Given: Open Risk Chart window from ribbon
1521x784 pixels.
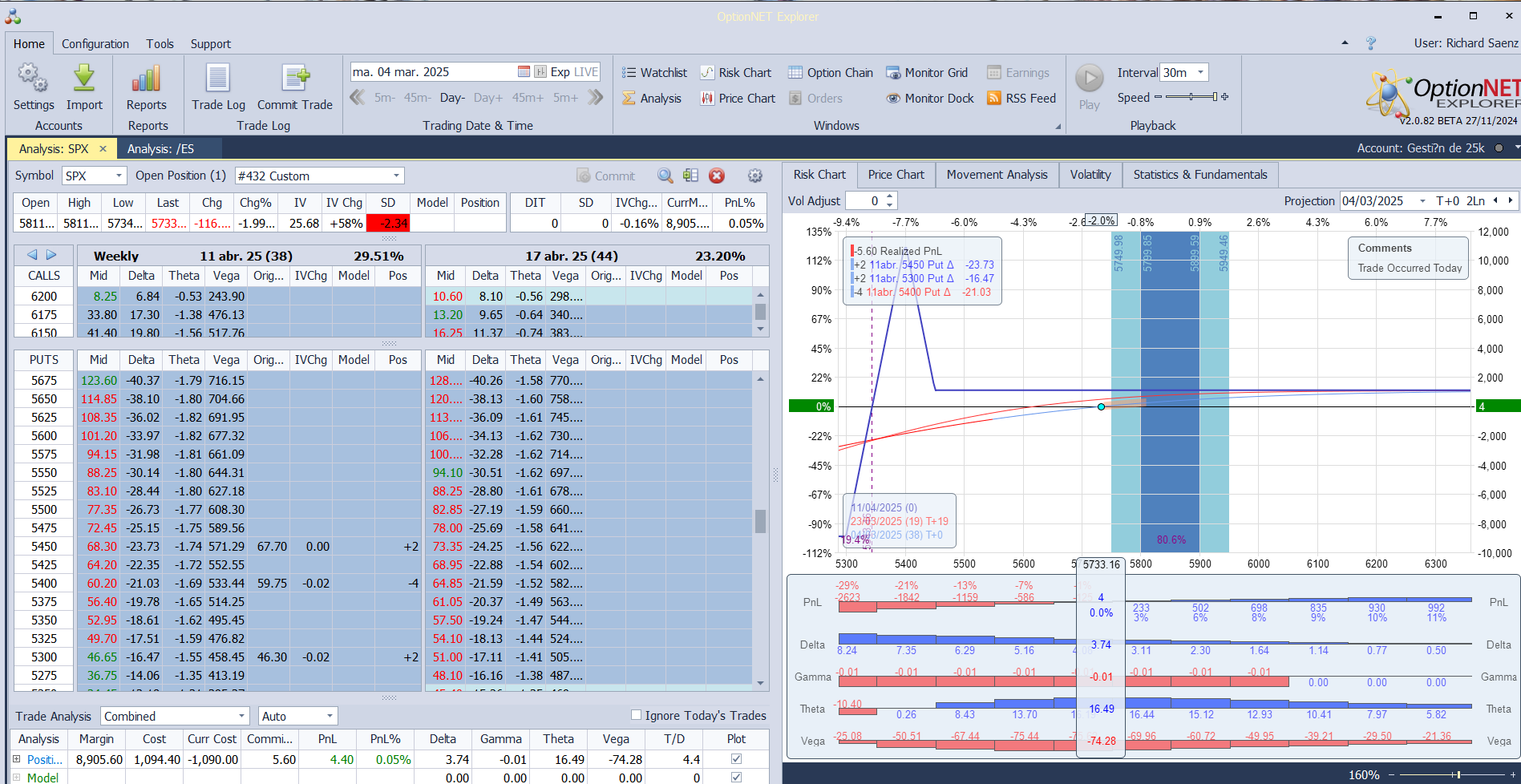Looking at the screenshot, I should pyautogui.click(x=735, y=72).
